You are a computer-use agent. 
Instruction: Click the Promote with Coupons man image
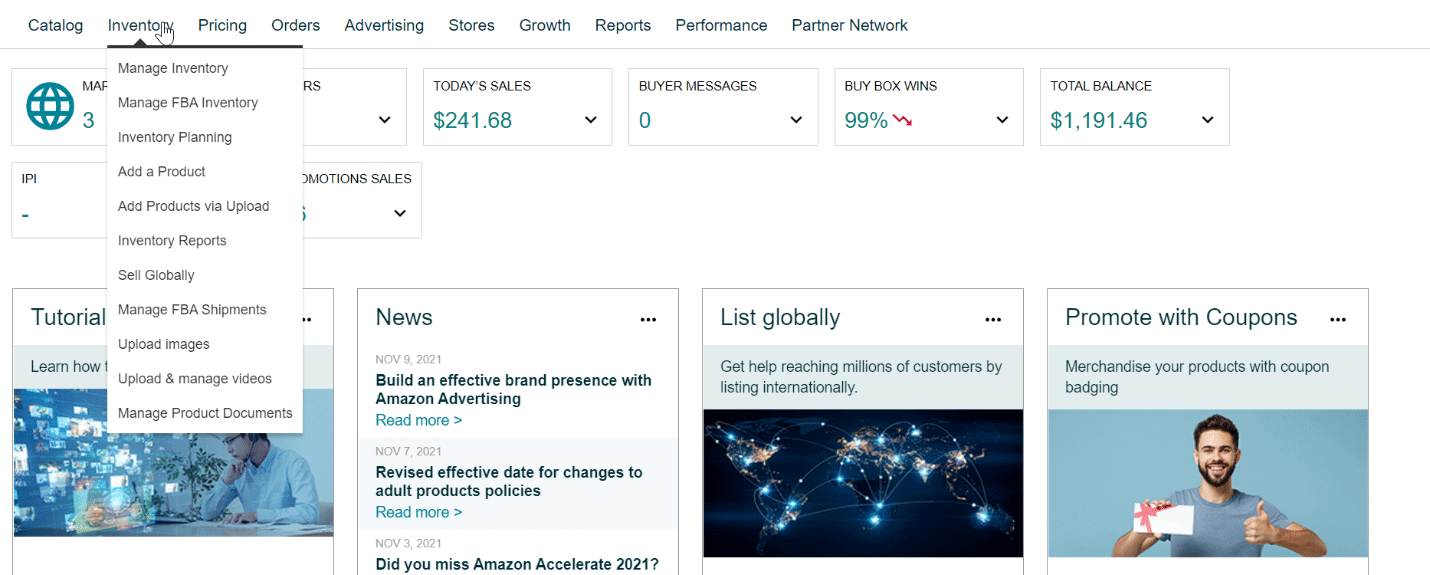point(1208,483)
